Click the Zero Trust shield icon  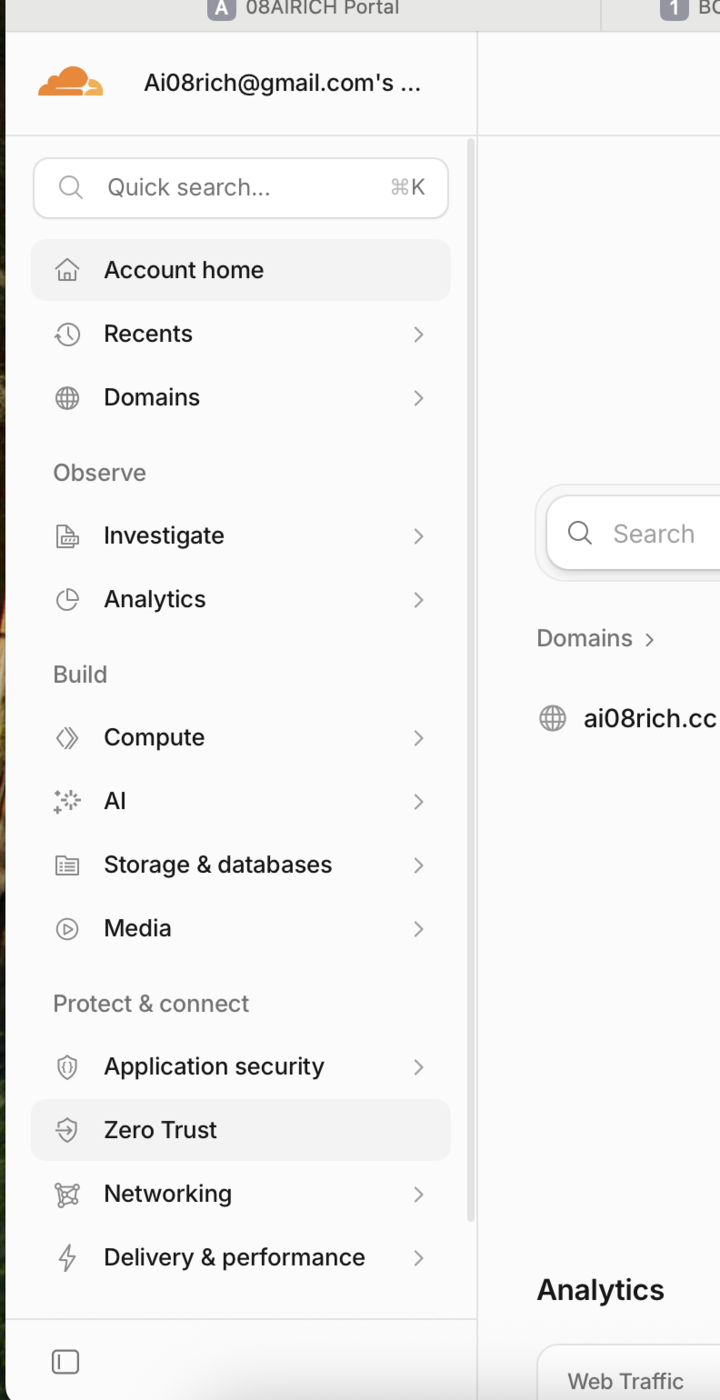pos(67,1130)
